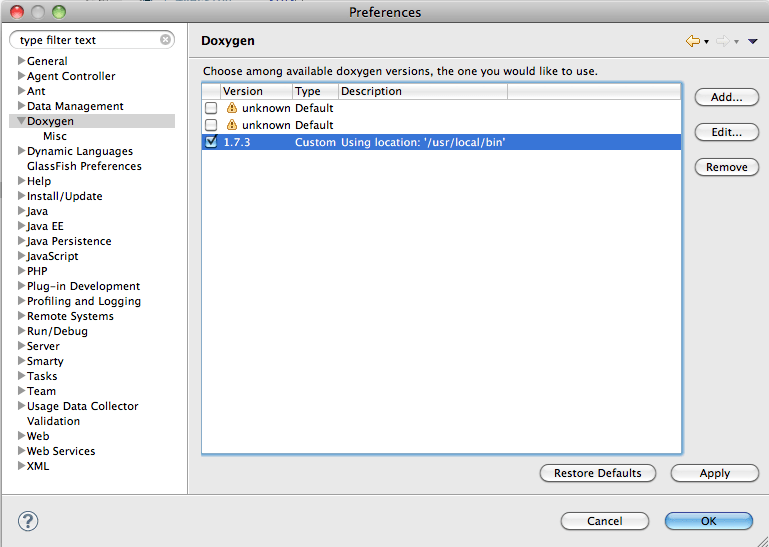Select Java Persistence tree item
Viewport: 769px width, 547px height.
(69, 241)
